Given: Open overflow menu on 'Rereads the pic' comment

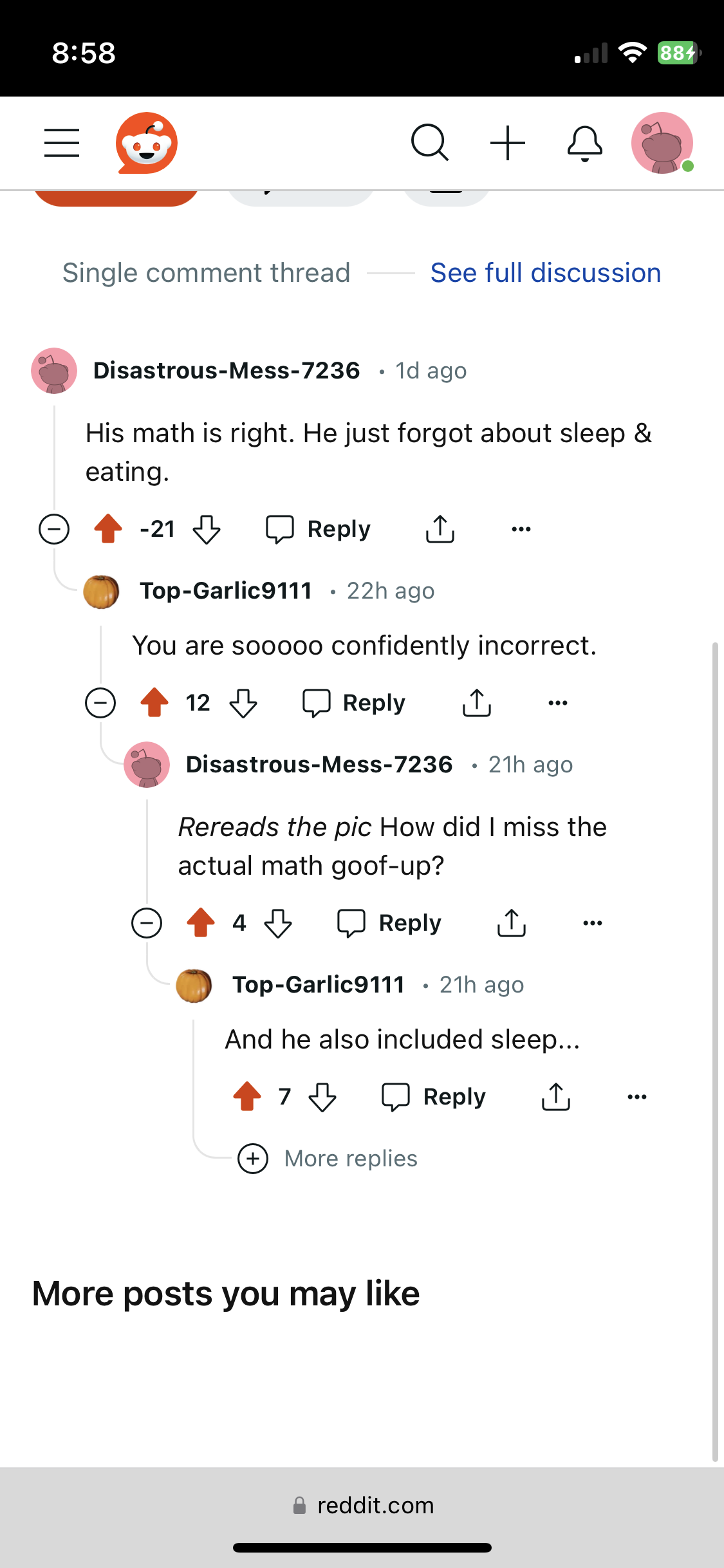Looking at the screenshot, I should click(592, 923).
